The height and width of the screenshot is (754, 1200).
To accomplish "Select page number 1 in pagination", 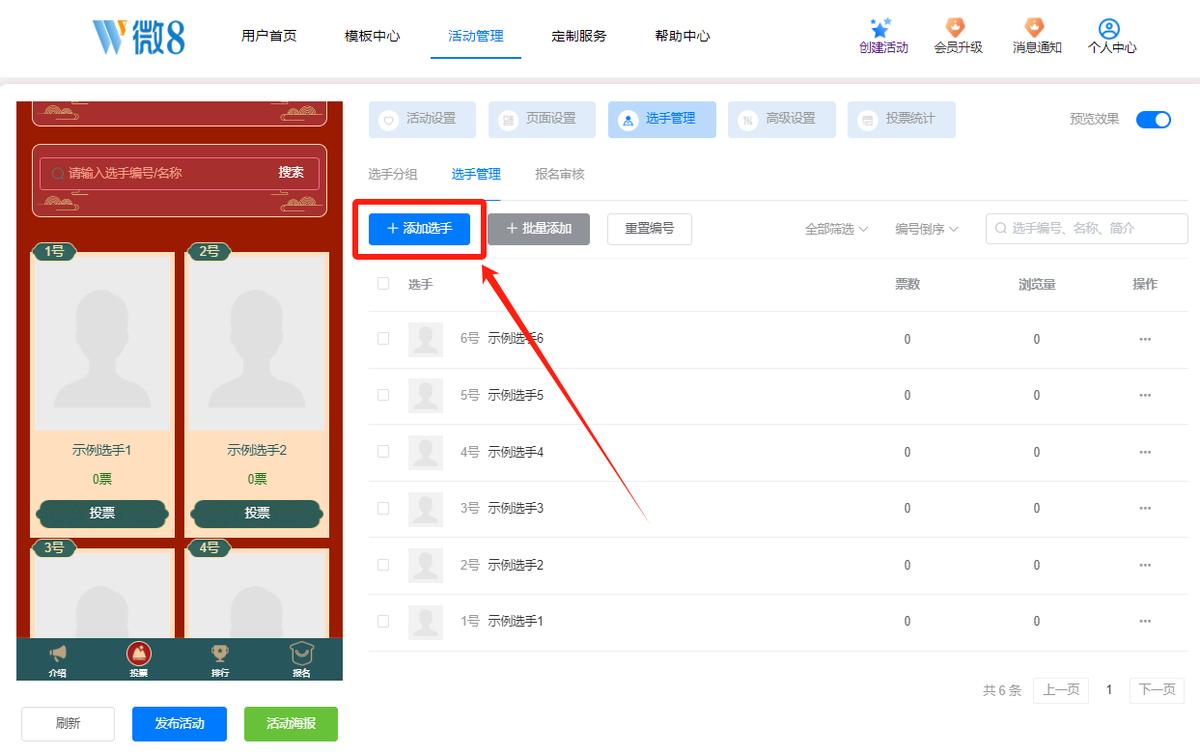I will [x=1109, y=690].
